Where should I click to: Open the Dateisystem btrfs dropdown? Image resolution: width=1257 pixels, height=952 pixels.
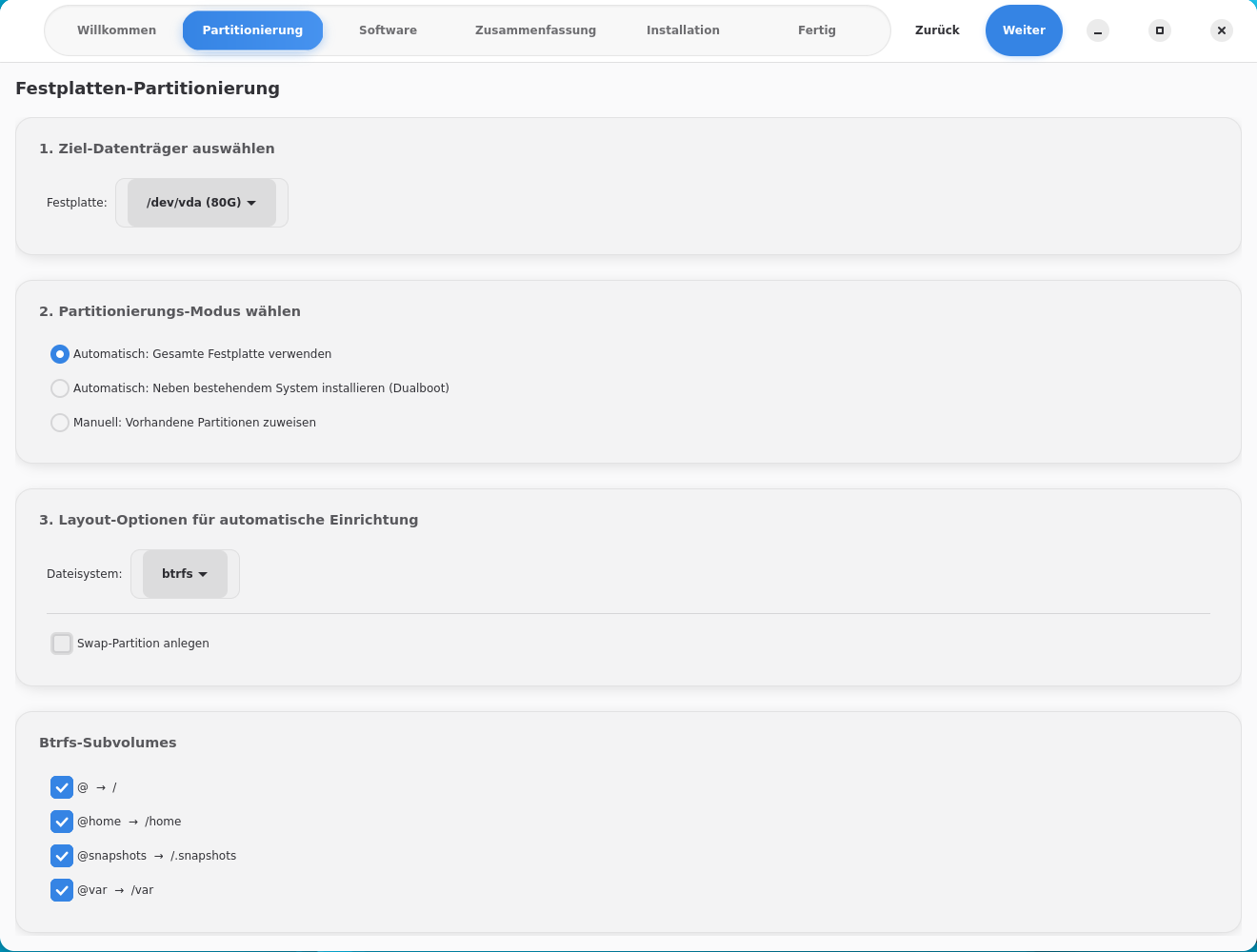185,574
